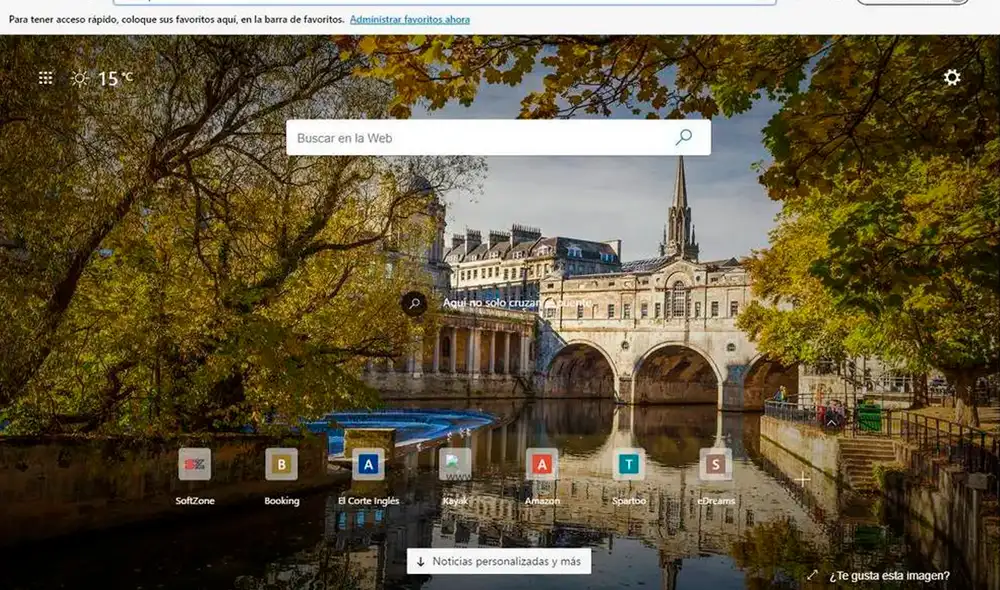Launch the Kayak shortcut tile
Screen dimensions: 1000x590
(x=455, y=464)
